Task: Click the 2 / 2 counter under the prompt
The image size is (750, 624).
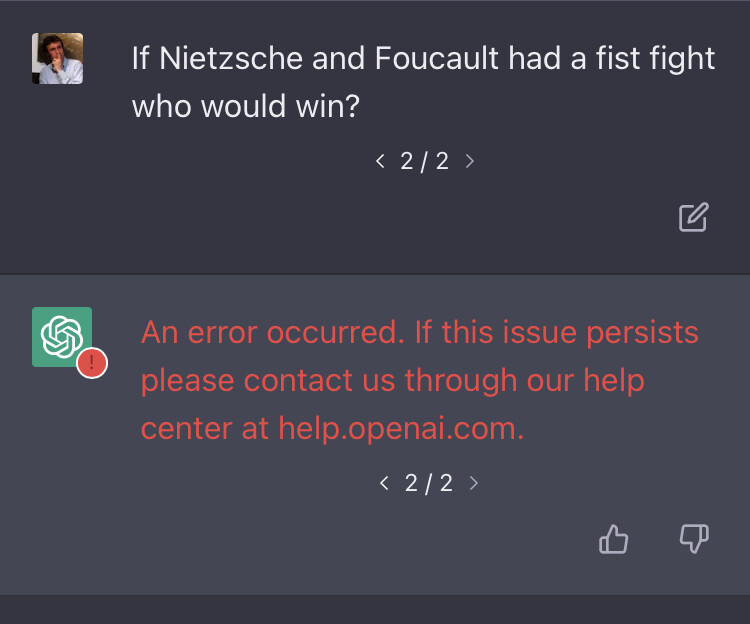Action: coord(425,161)
